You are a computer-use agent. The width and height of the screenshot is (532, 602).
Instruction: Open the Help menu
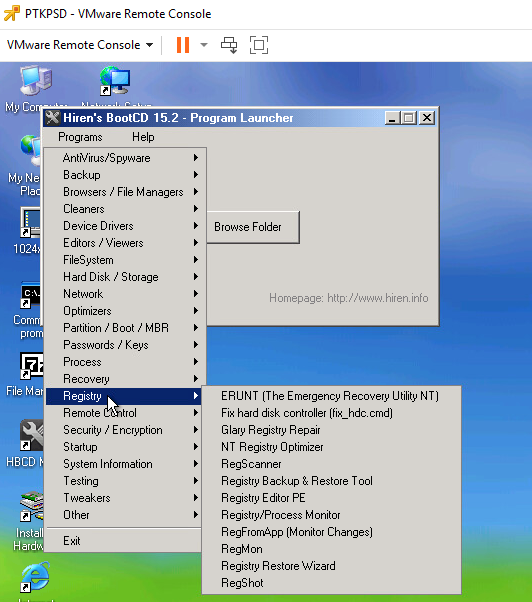[x=143, y=137]
